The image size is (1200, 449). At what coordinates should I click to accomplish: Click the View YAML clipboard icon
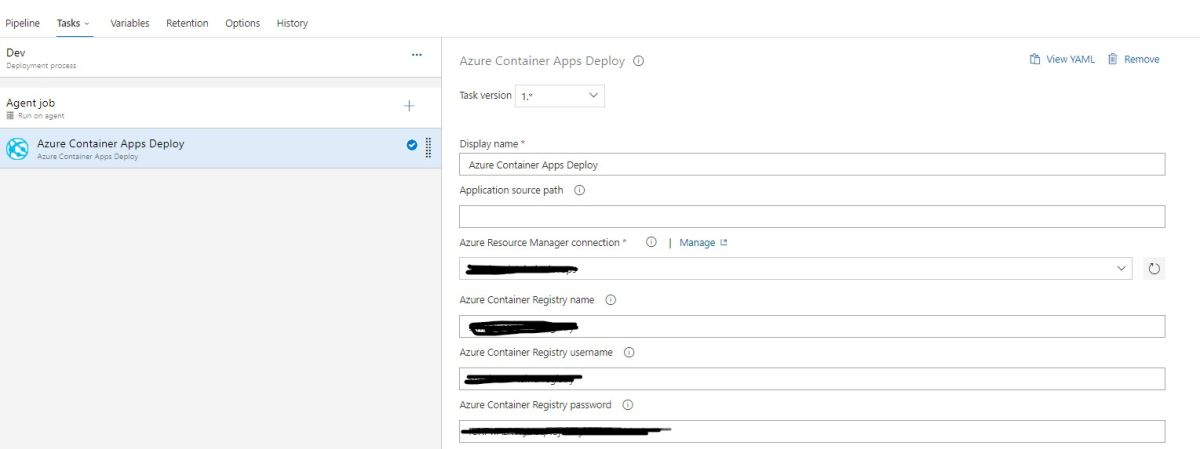(x=1035, y=60)
